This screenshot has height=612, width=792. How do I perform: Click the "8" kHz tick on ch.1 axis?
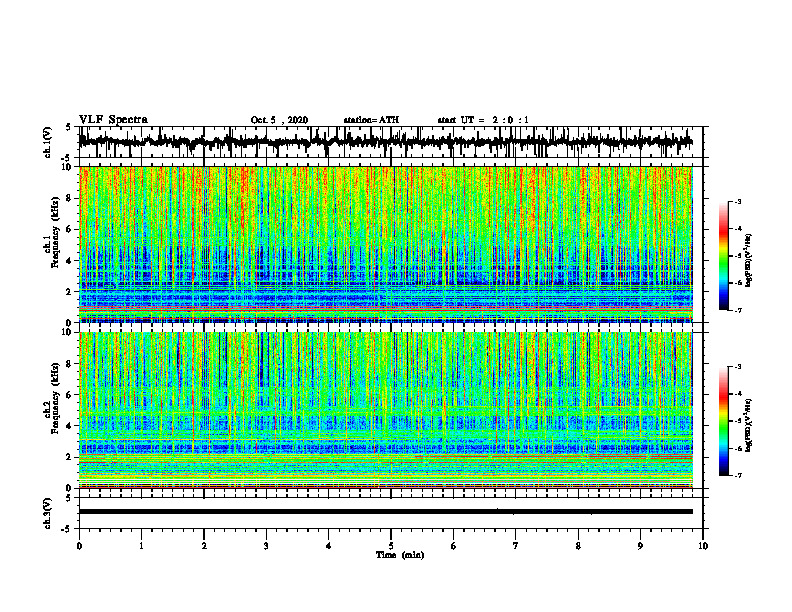pyautogui.click(x=70, y=198)
